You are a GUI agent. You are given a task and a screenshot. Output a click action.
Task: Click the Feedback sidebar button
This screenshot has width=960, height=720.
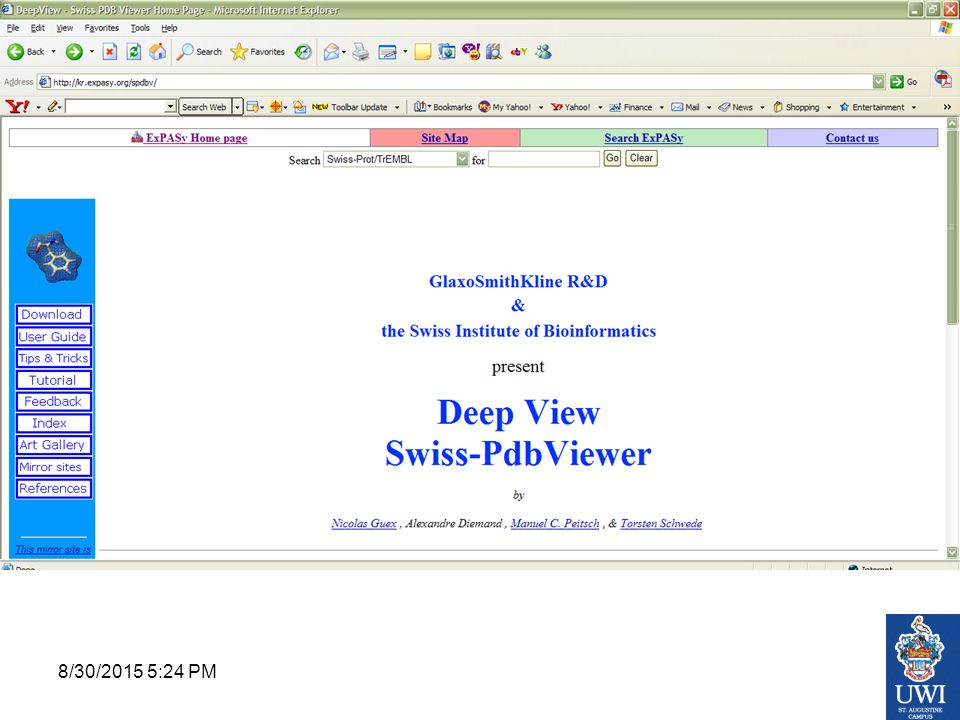point(54,402)
